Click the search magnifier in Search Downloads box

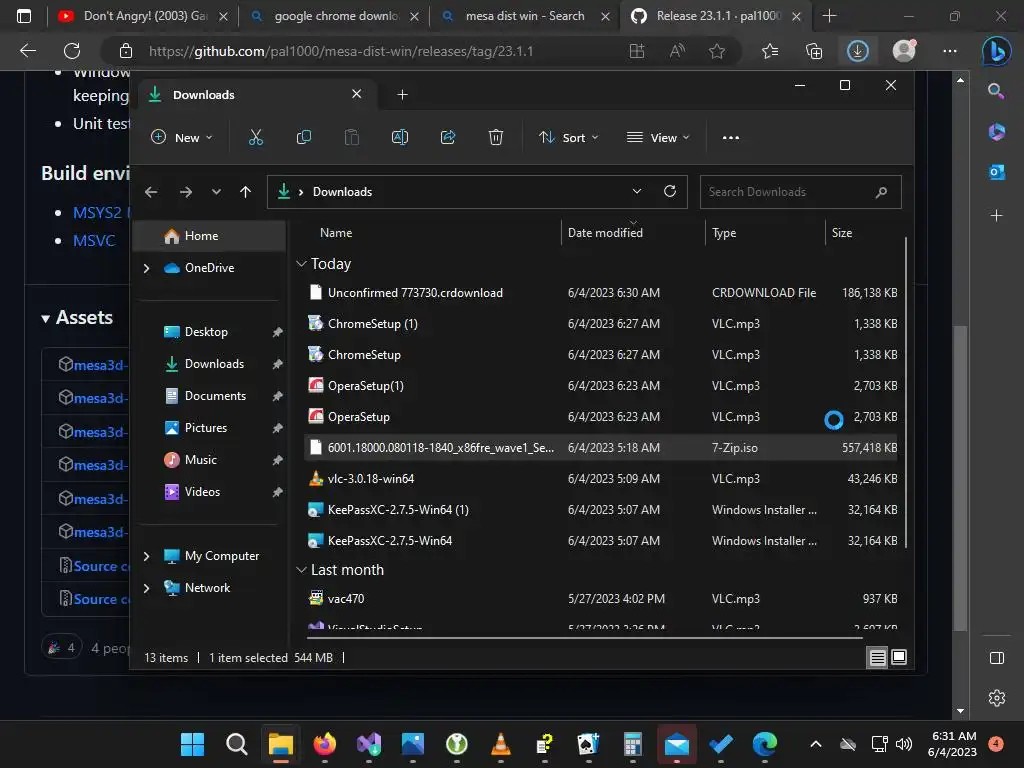881,192
